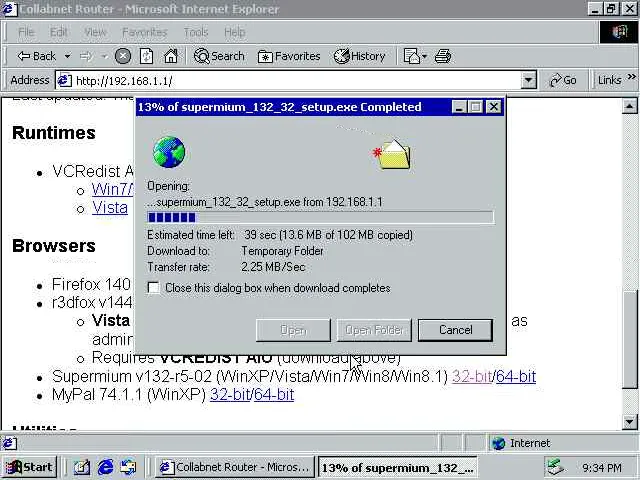Click the IE icon in the browser title bar
Viewport: 640px width, 480px height.
tap(9, 9)
